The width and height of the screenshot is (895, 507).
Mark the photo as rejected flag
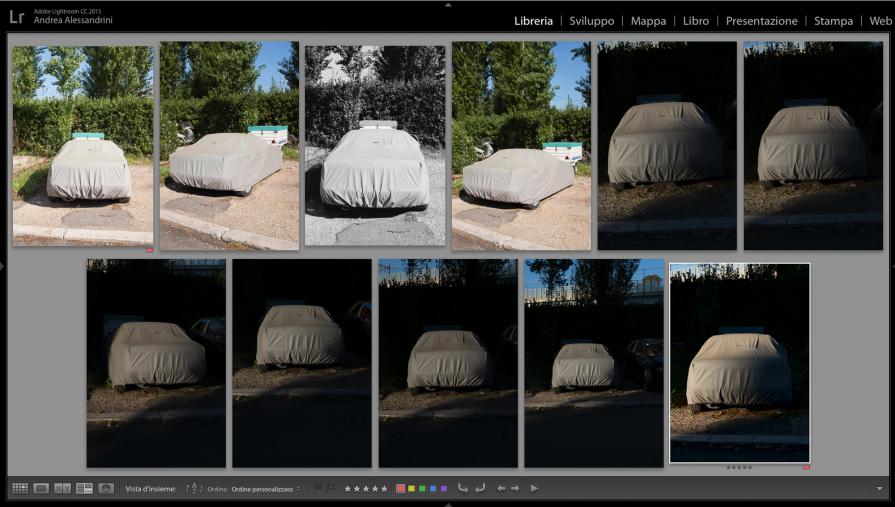(x=330, y=488)
